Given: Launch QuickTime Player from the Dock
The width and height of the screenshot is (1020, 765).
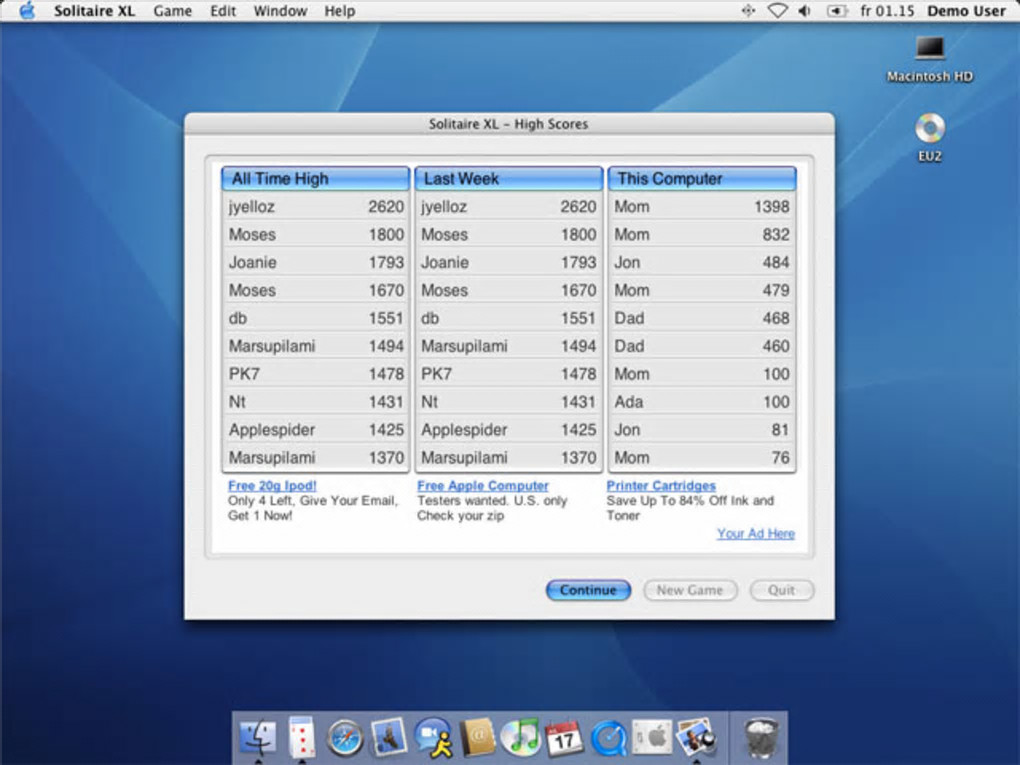Looking at the screenshot, I should point(608,739).
